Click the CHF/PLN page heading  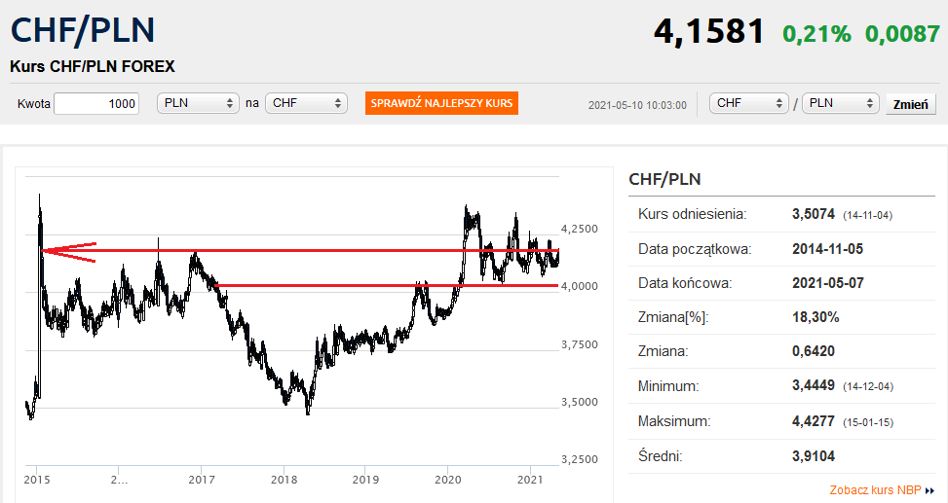pos(82,30)
